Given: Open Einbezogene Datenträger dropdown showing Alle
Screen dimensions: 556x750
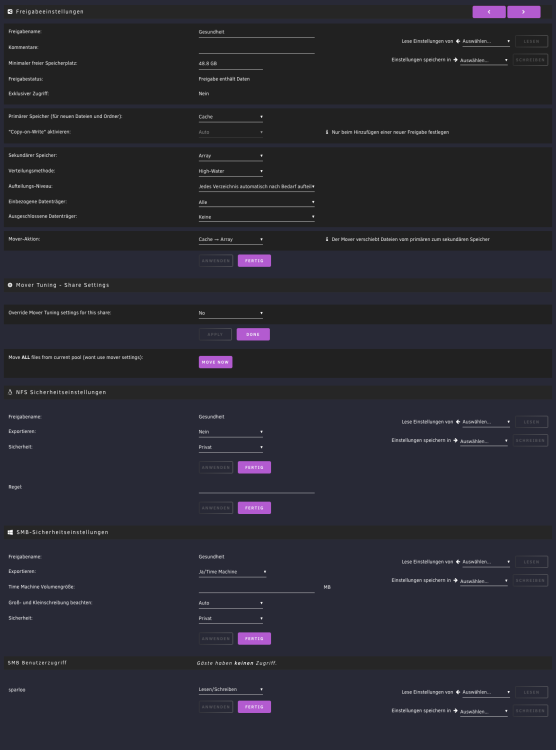Looking at the screenshot, I should (256, 202).
